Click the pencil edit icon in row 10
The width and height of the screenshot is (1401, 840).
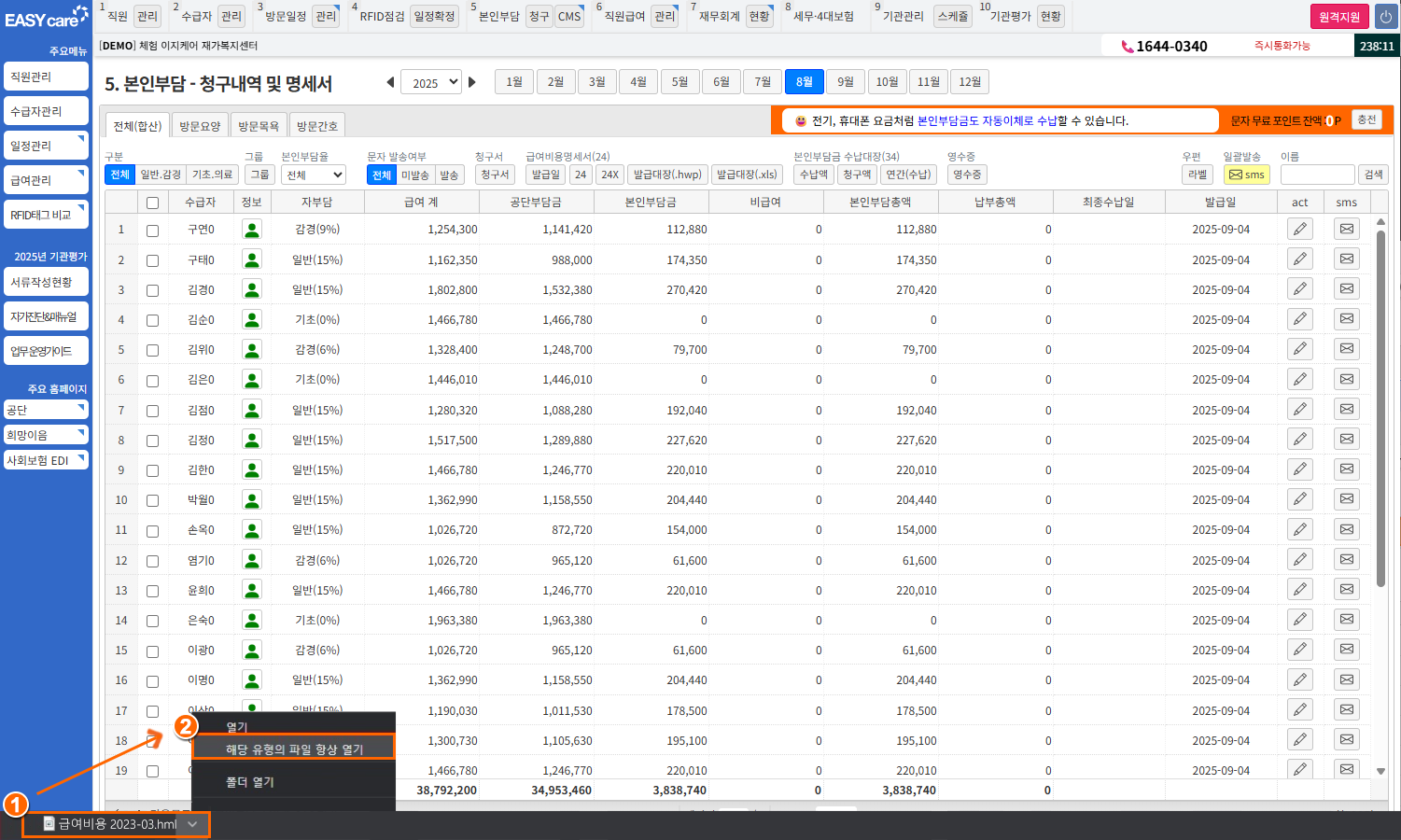coord(1299,499)
